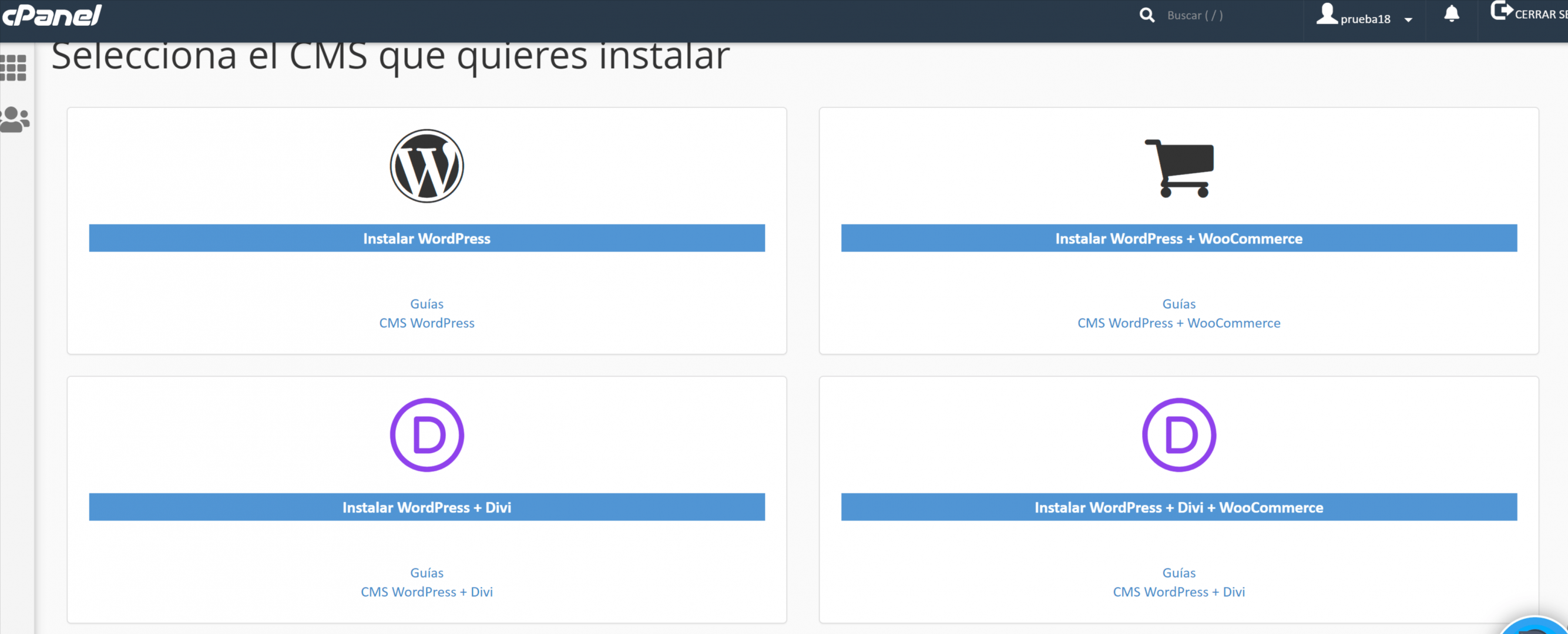Click the Divi logo above Divi + WooCommerce button

tap(1179, 434)
